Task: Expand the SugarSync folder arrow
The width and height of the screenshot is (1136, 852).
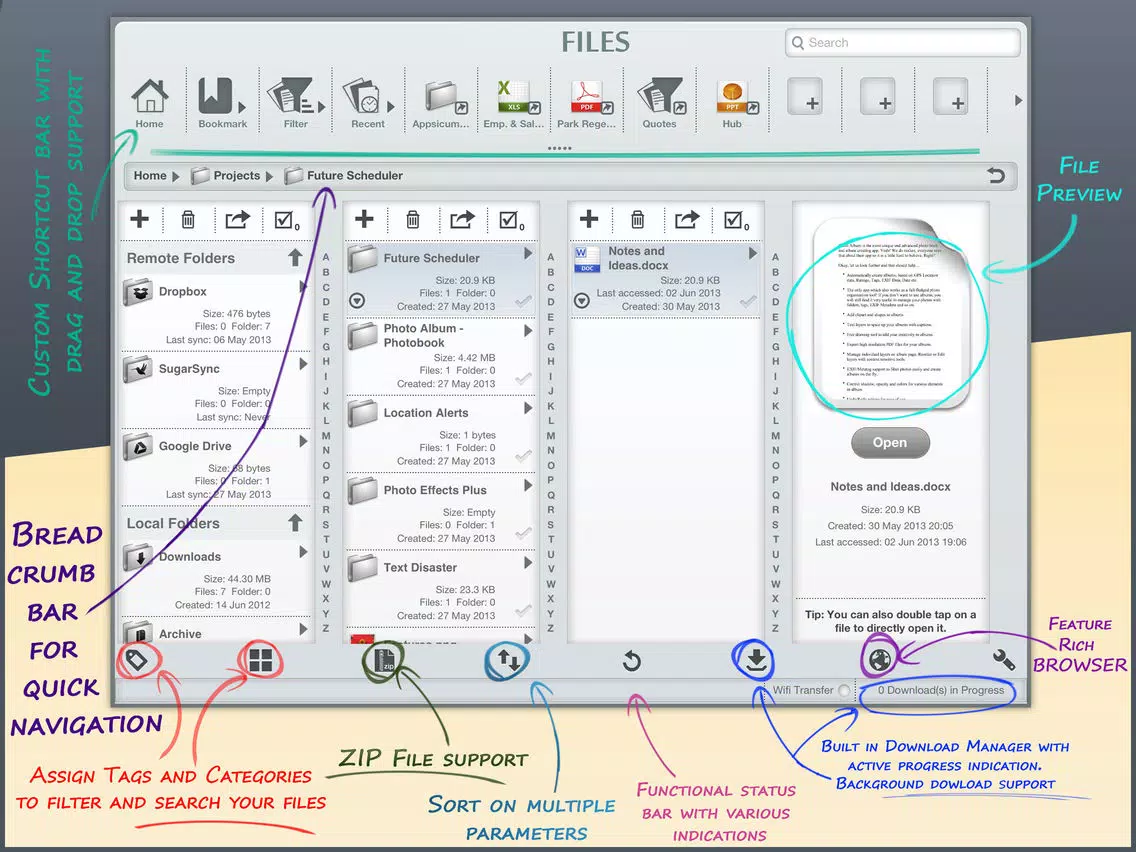Action: [x=303, y=364]
